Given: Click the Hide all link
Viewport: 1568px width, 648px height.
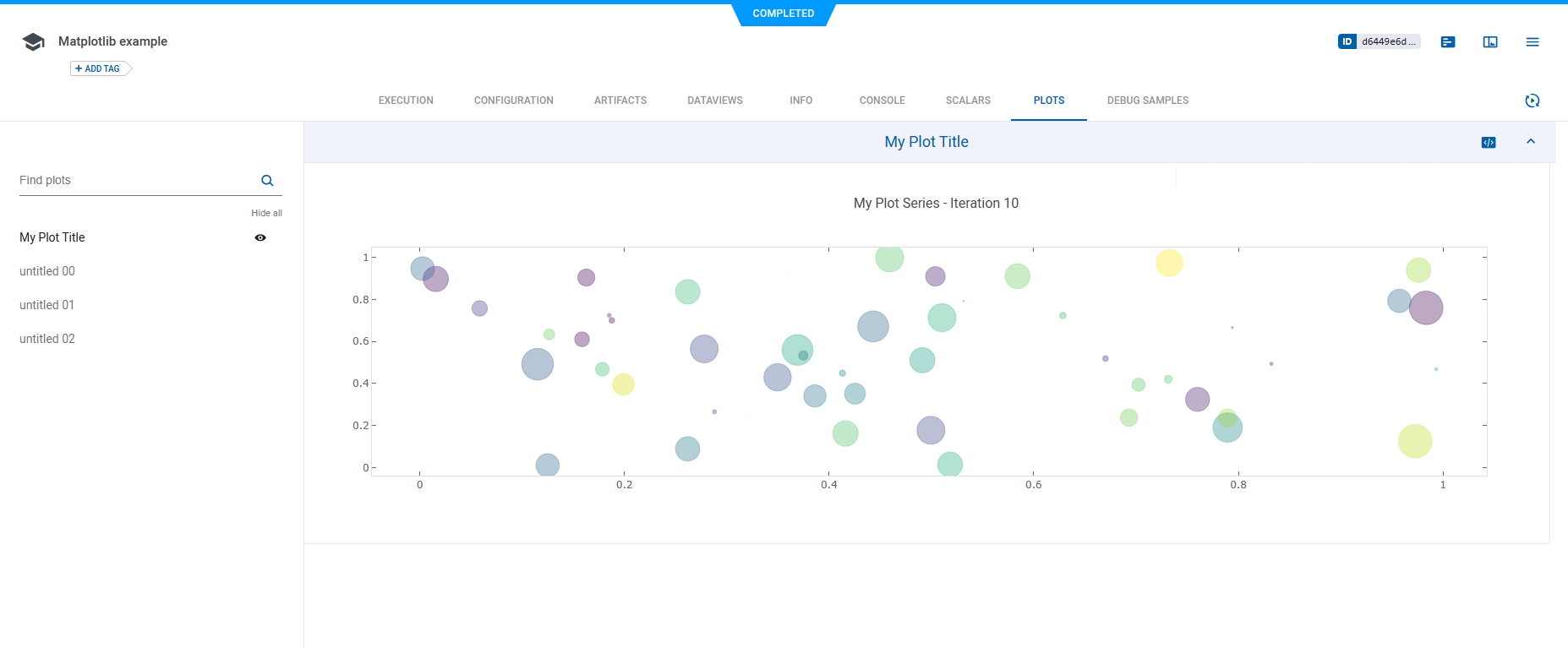Looking at the screenshot, I should pos(266,213).
